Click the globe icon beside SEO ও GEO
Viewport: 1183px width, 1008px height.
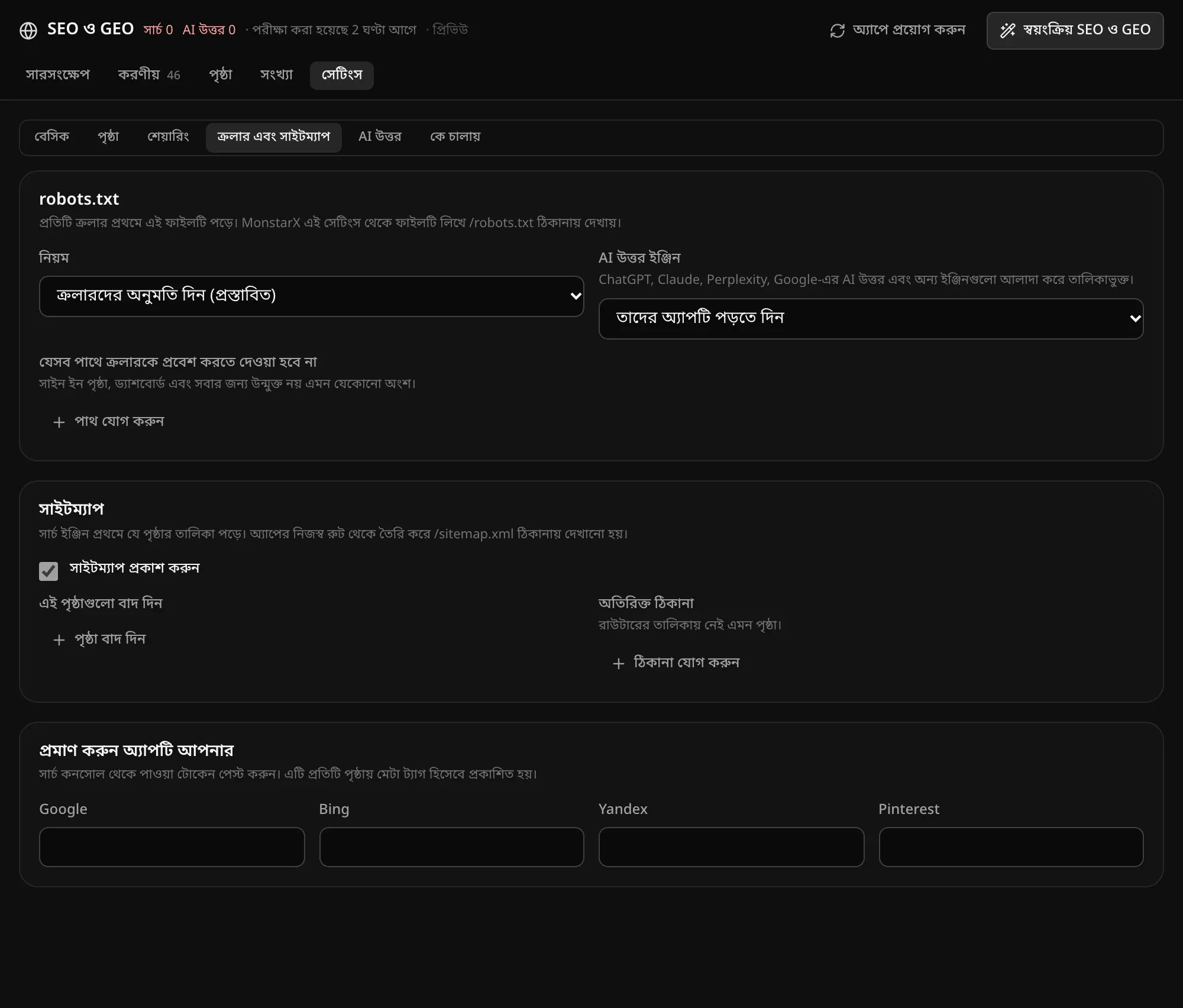pos(28,30)
